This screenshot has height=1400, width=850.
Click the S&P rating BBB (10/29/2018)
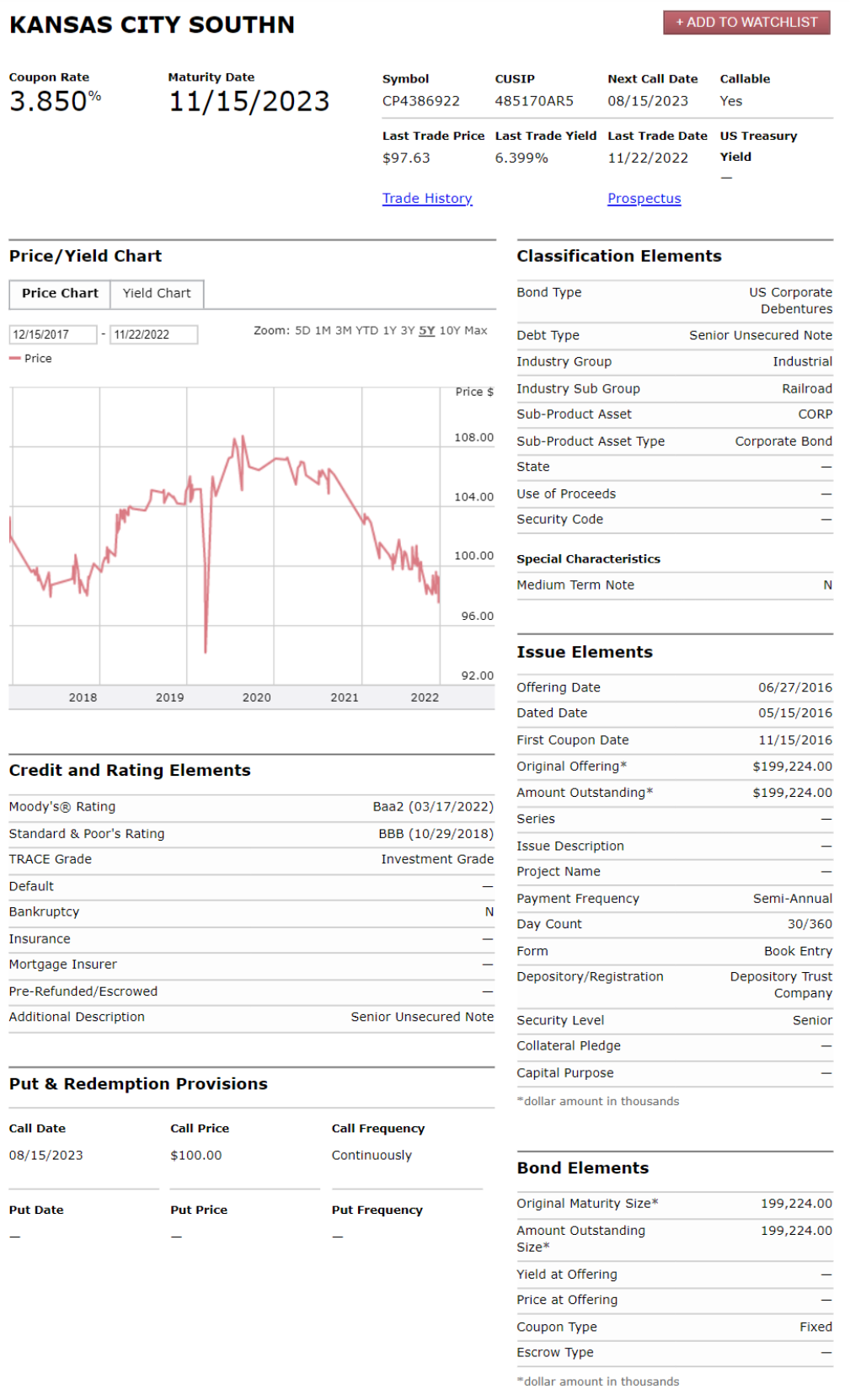[436, 834]
